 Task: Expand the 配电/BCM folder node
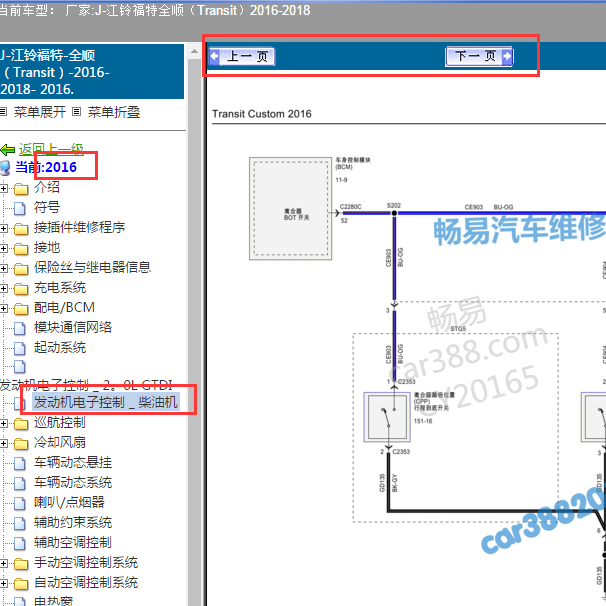[3, 308]
